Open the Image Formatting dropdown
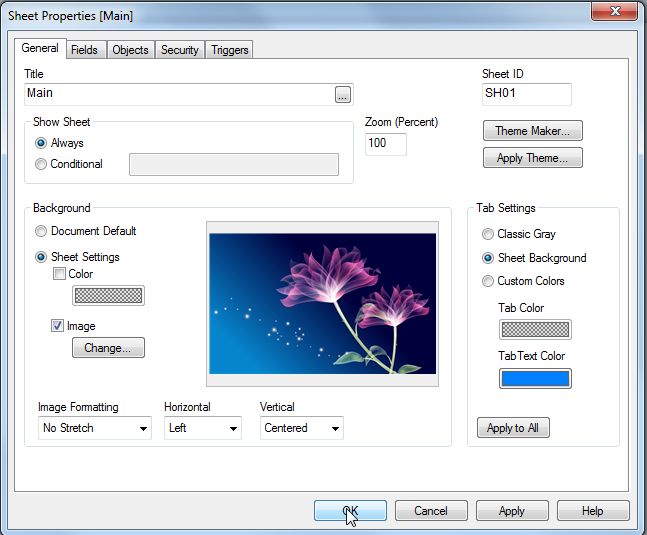The image size is (647, 535). (94, 428)
